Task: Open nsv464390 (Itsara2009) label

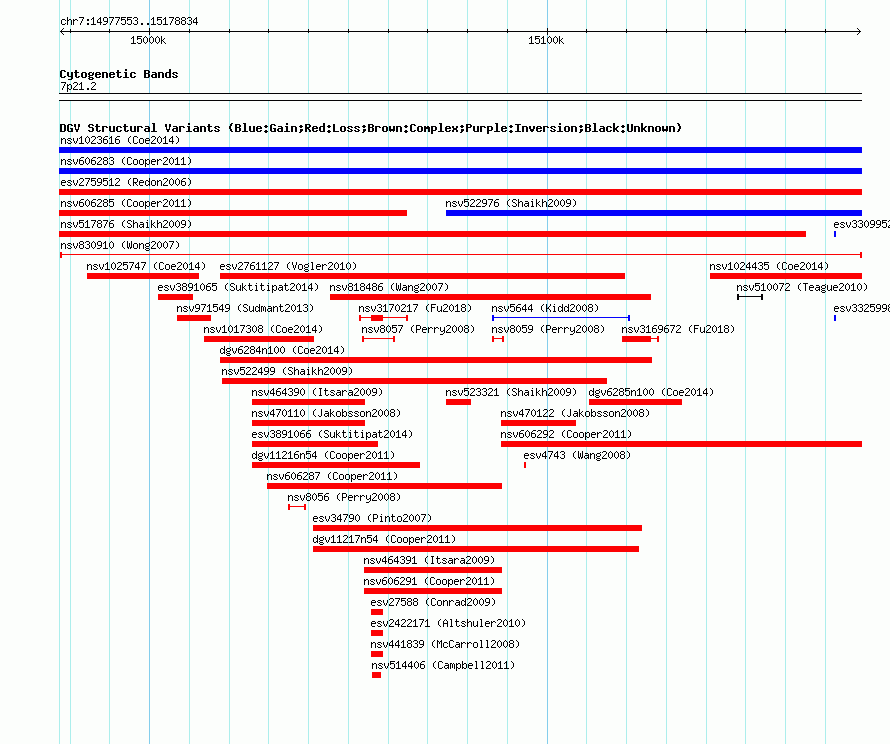Action: (x=317, y=392)
